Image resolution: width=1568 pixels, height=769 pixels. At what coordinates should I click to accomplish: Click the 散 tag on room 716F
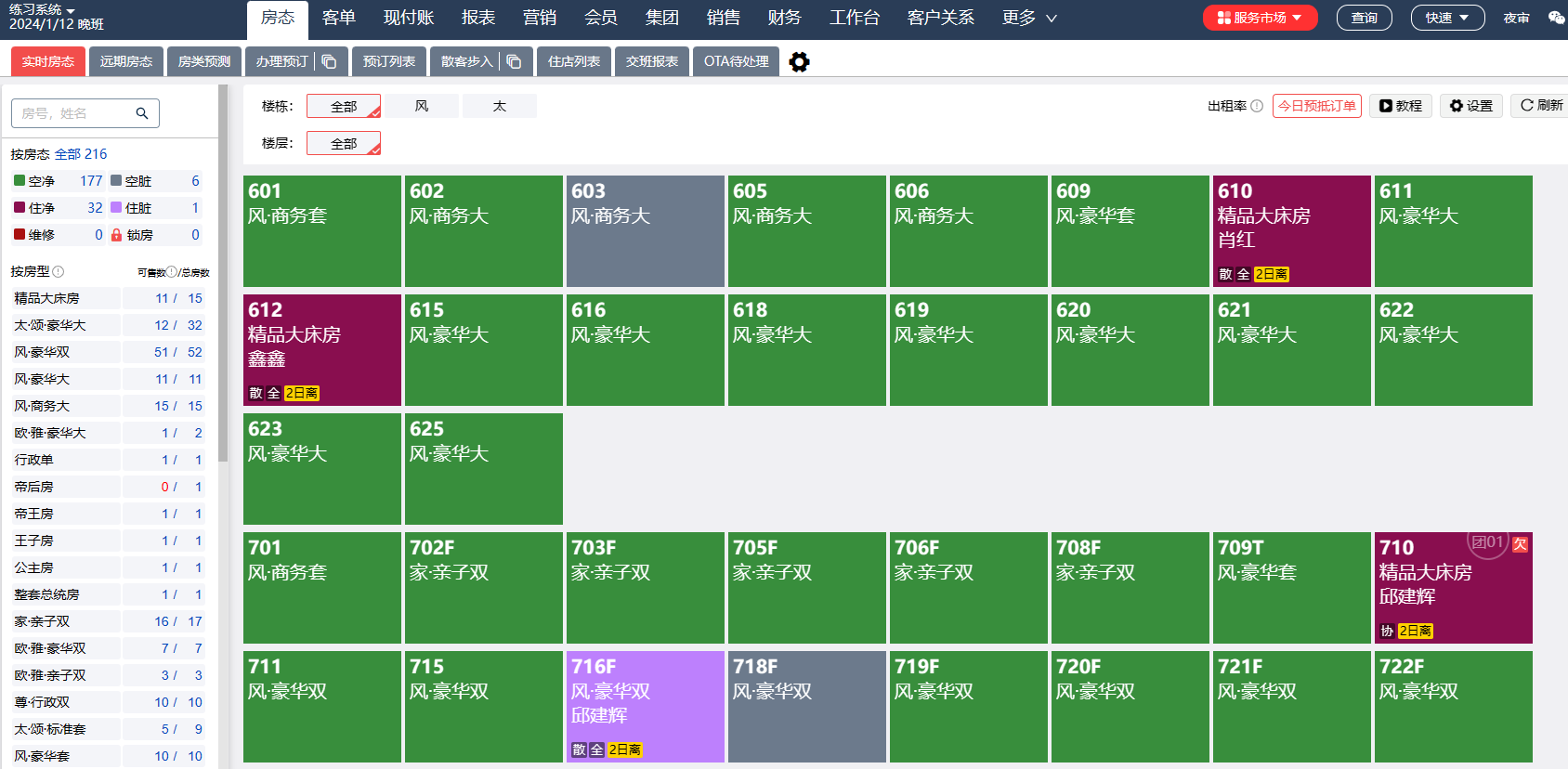point(579,749)
